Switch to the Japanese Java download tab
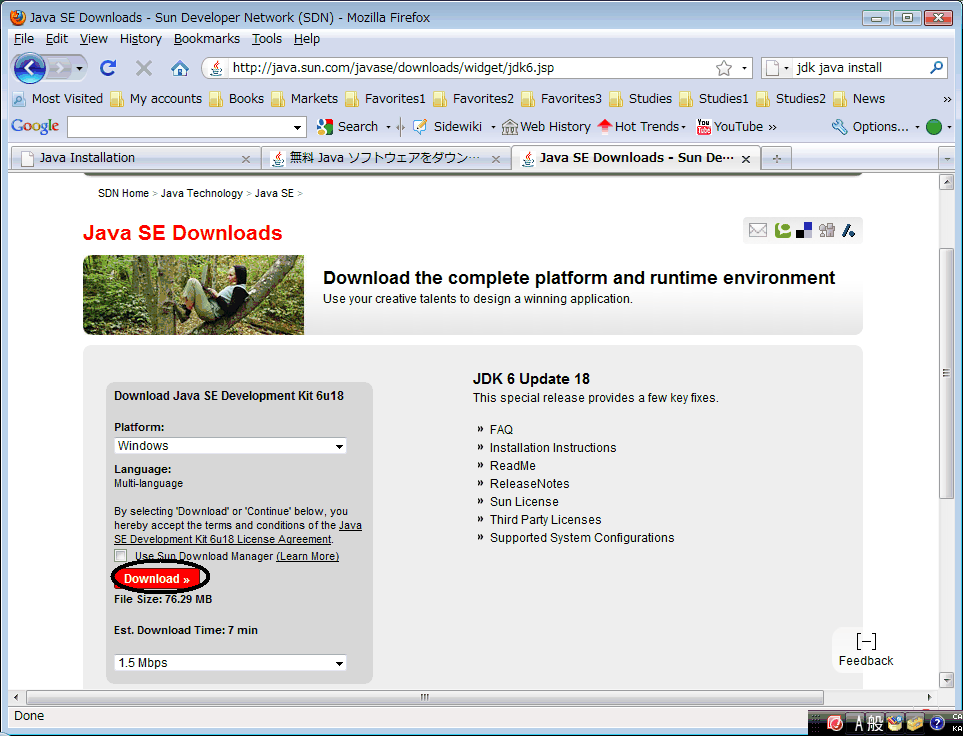Image resolution: width=963 pixels, height=736 pixels. (386, 159)
